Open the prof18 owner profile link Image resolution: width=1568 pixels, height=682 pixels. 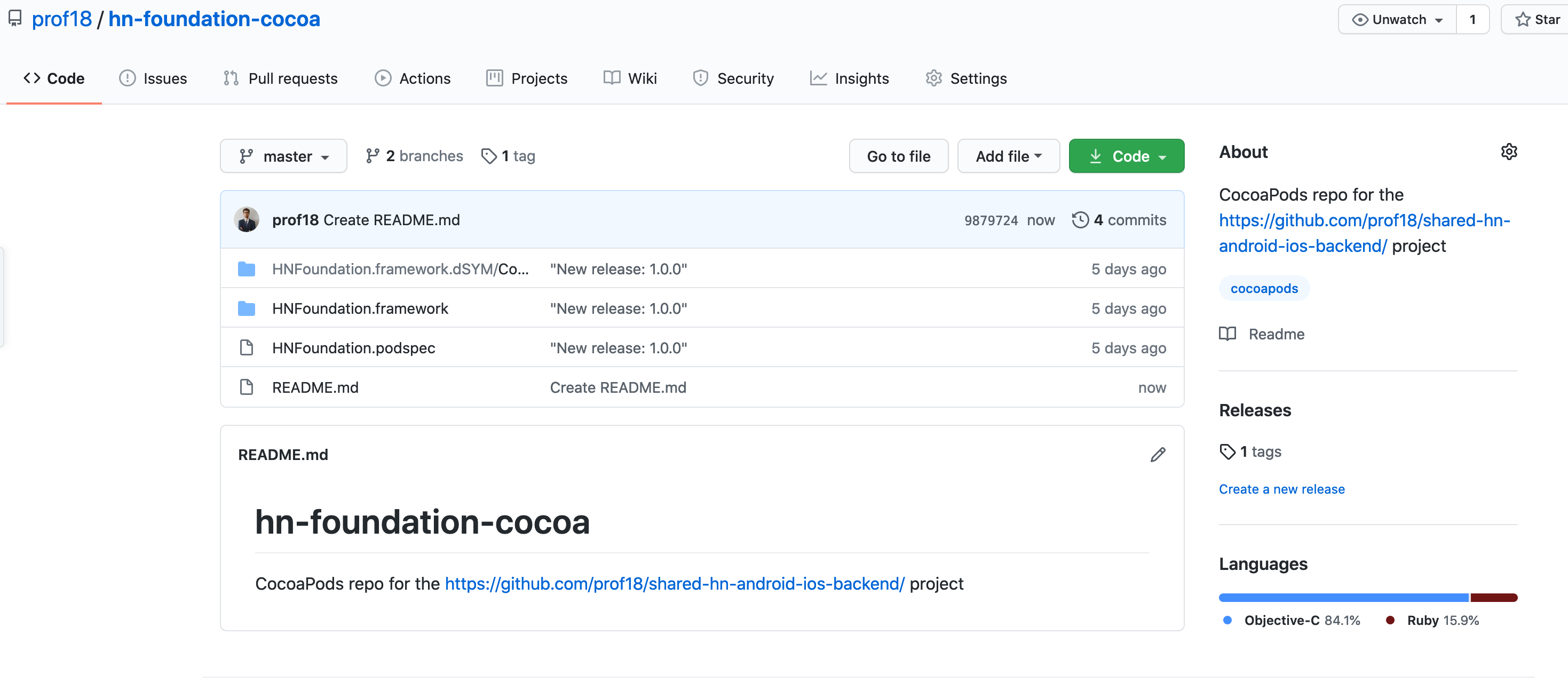click(x=61, y=19)
